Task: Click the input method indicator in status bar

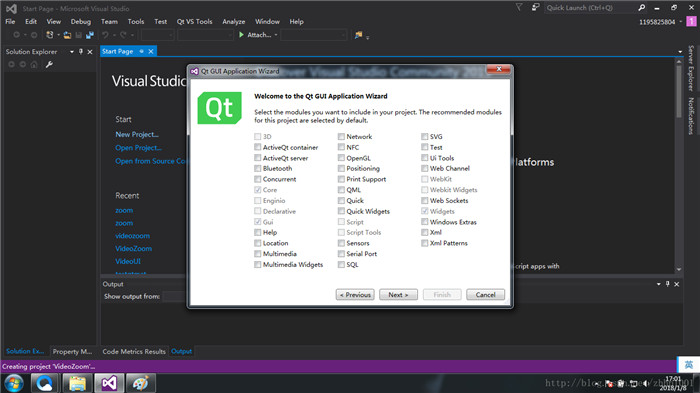Action: coord(688,364)
